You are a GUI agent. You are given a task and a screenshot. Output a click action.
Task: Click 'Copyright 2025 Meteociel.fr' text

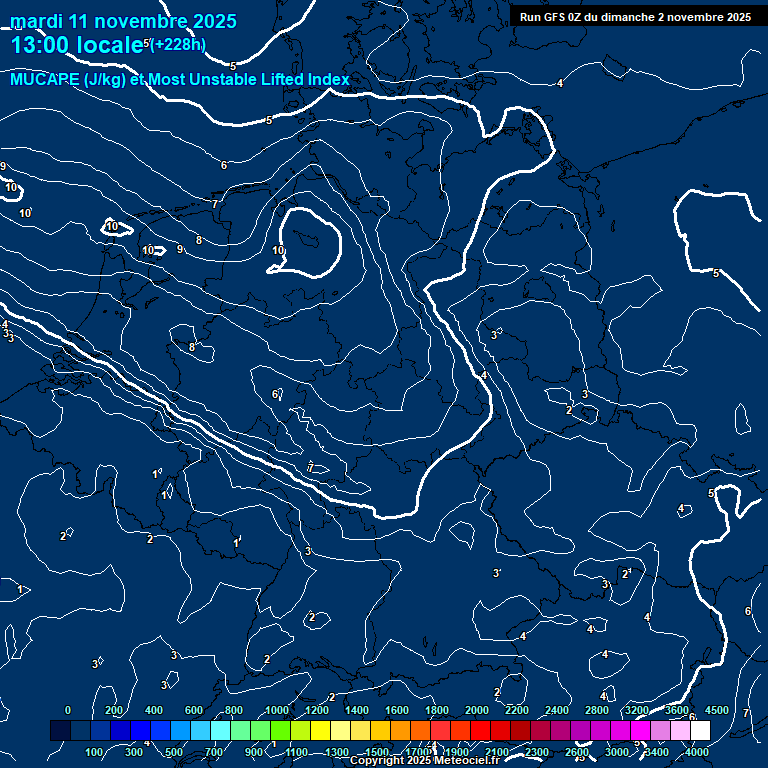pos(425,760)
